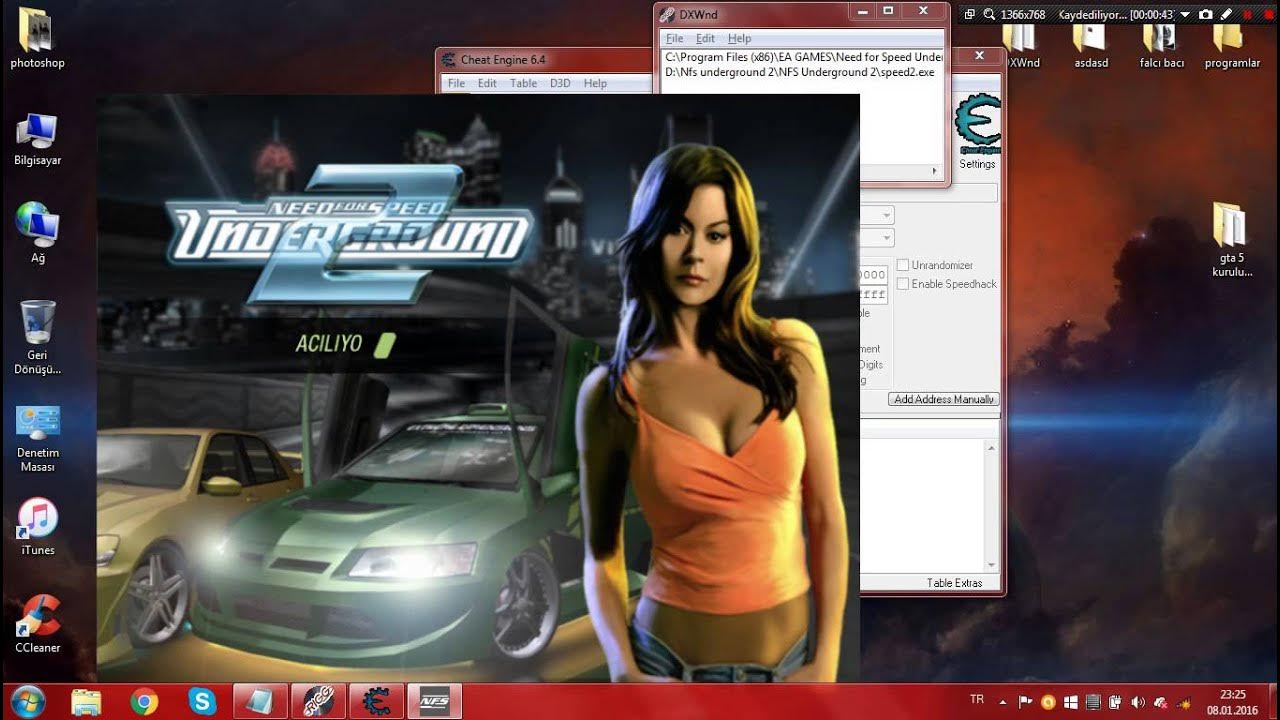
Task: Open the Cheat Engine File menu
Action: pyautogui.click(x=456, y=83)
